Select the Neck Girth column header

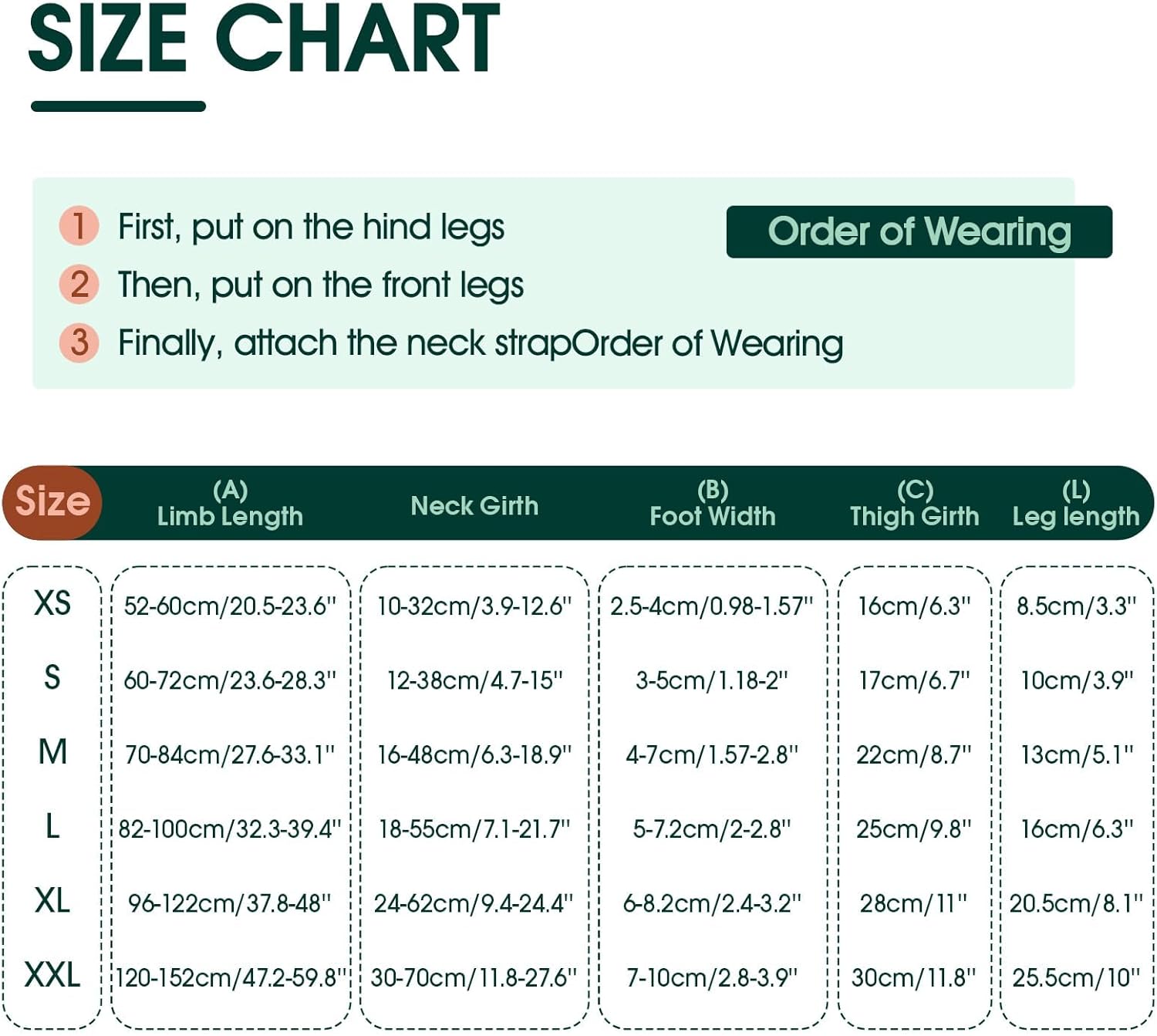(474, 506)
